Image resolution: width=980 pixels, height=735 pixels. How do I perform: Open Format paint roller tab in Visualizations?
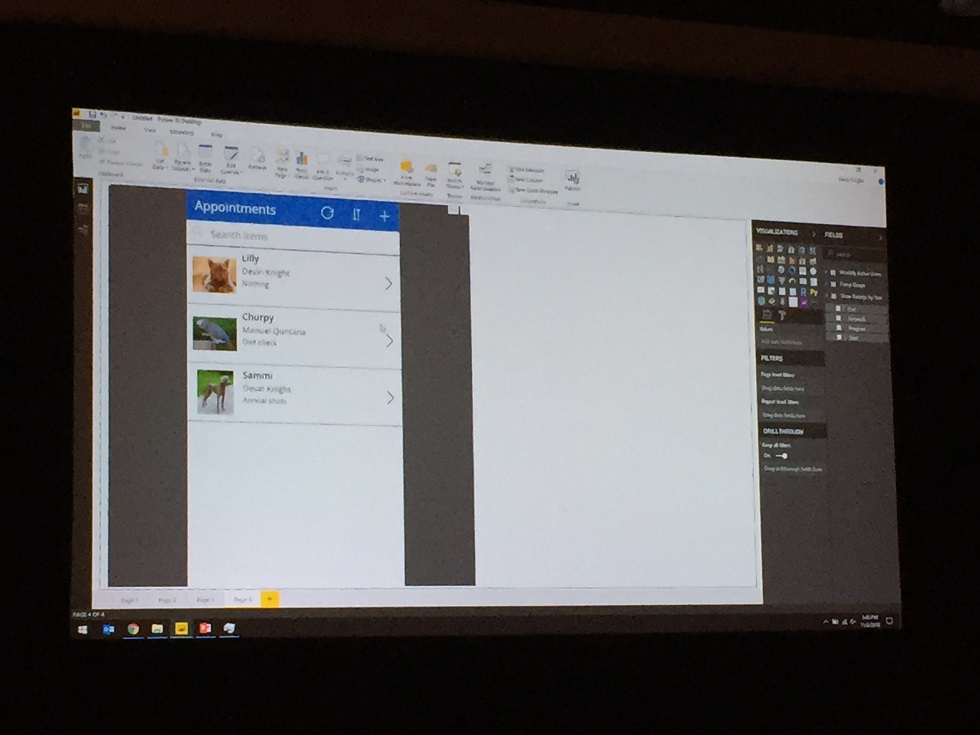[x=781, y=316]
